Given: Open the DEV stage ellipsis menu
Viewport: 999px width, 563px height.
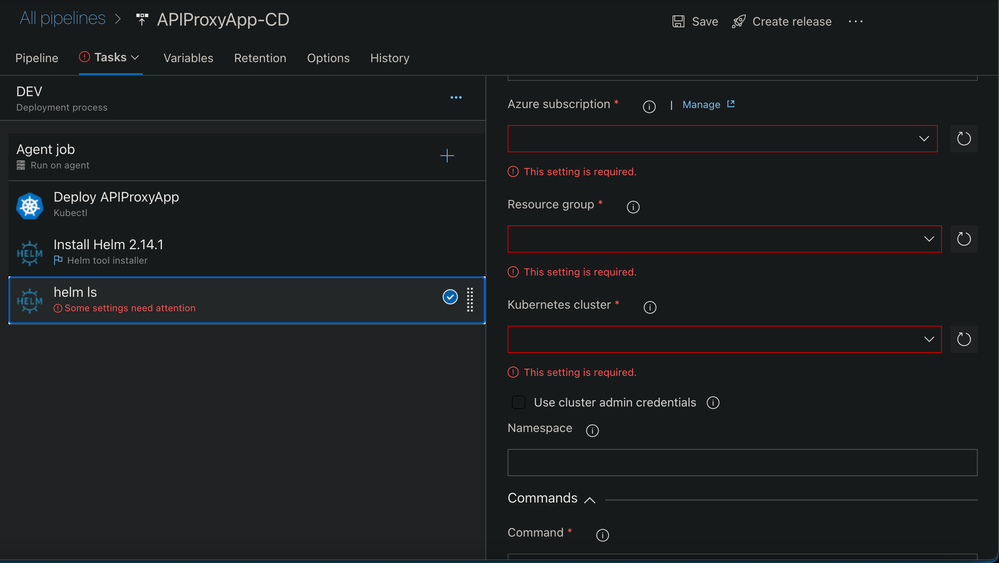Looking at the screenshot, I should point(456,97).
